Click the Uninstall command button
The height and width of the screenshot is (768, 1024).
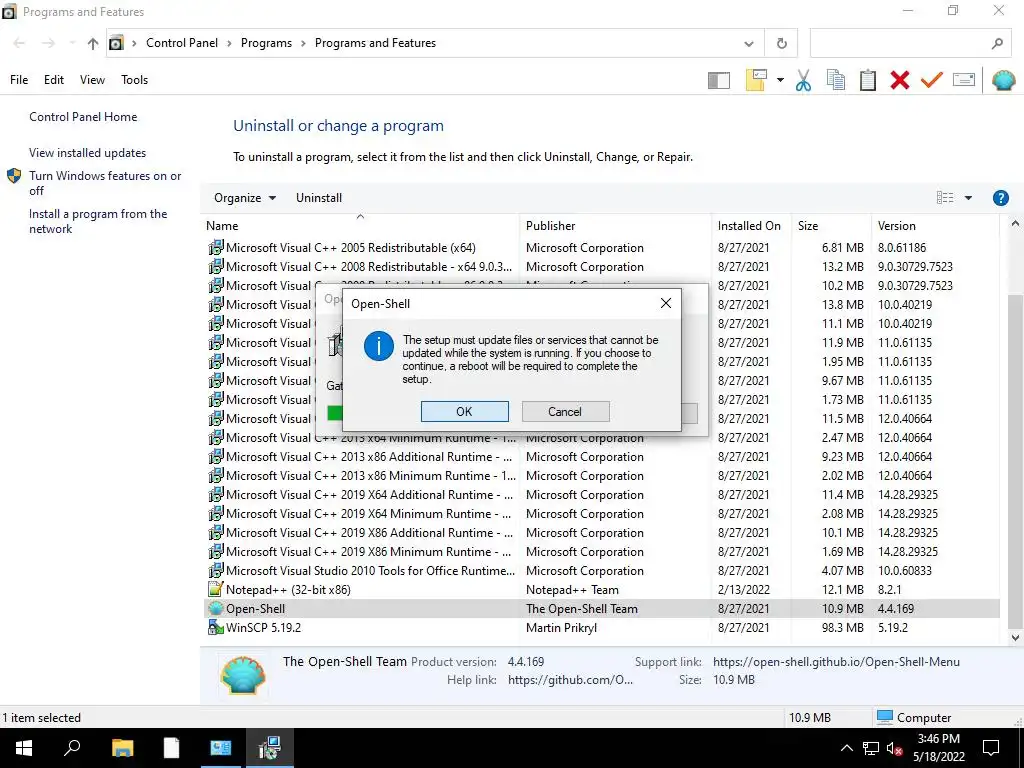click(319, 198)
